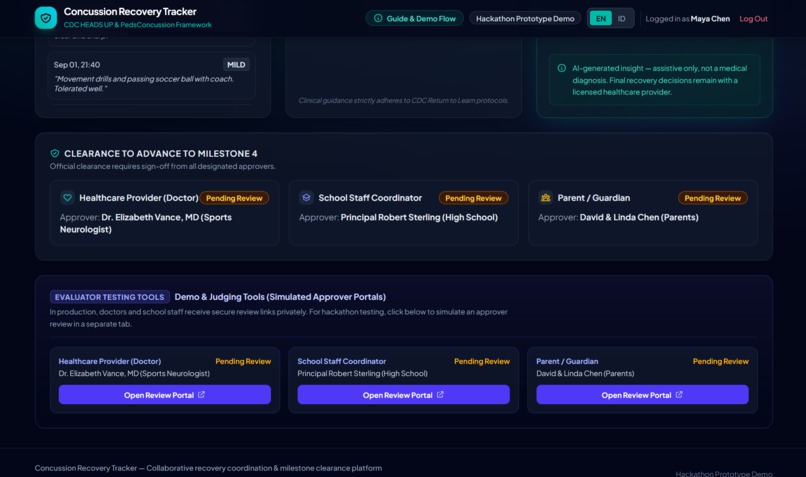
Task: Click the CLEARANCE TO ADVANCE TO MILESTONE 4 heading
Action: click(161, 154)
